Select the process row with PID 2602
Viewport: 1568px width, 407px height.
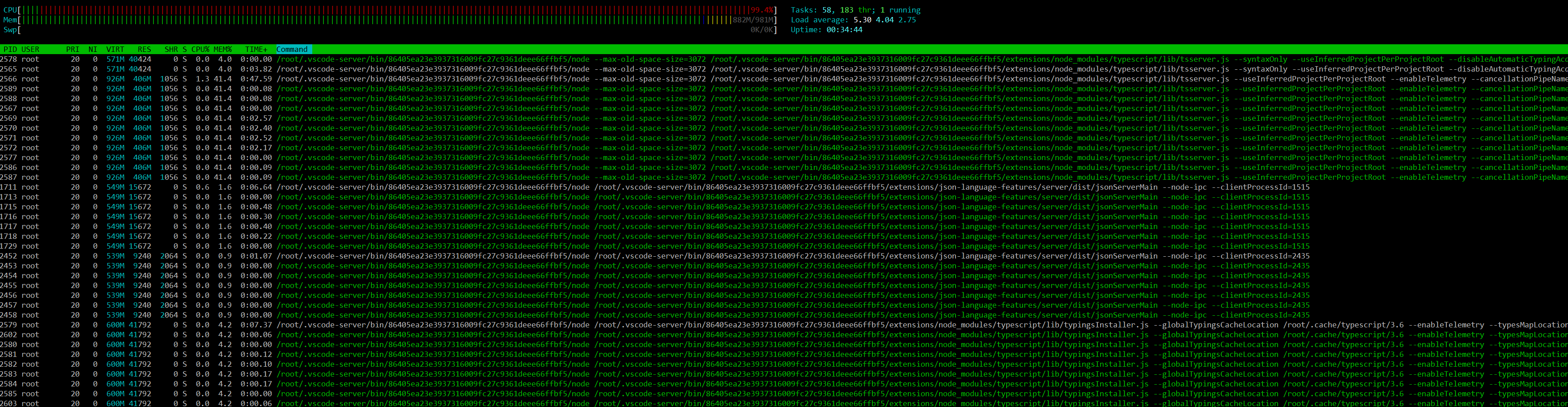pos(784,335)
